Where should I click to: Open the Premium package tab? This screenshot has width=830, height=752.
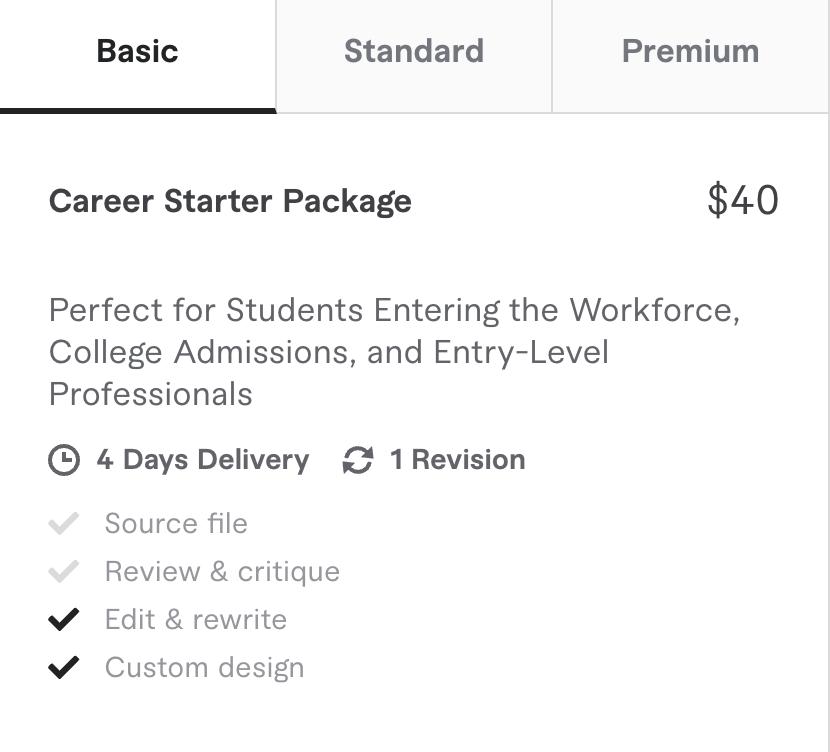tap(690, 52)
